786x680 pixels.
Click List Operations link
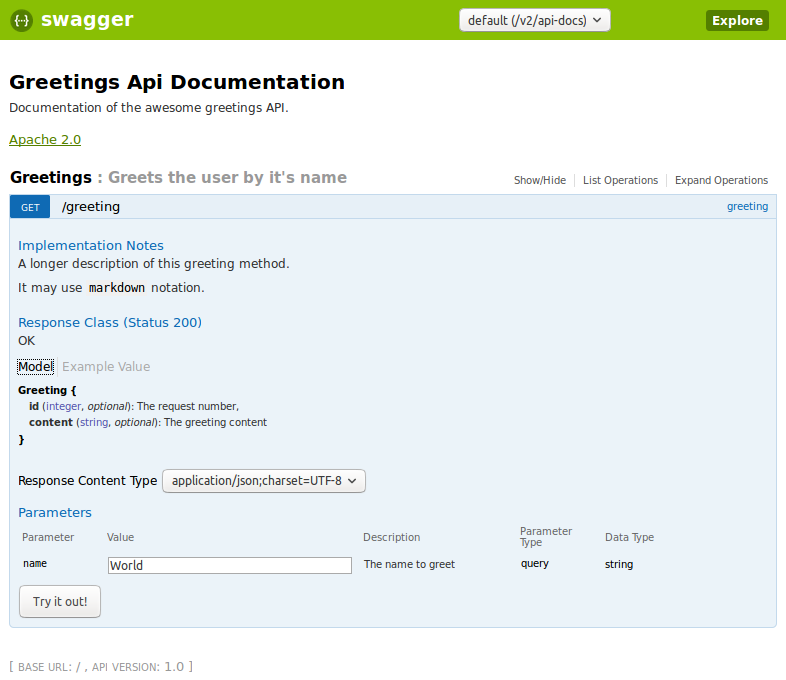coord(620,181)
